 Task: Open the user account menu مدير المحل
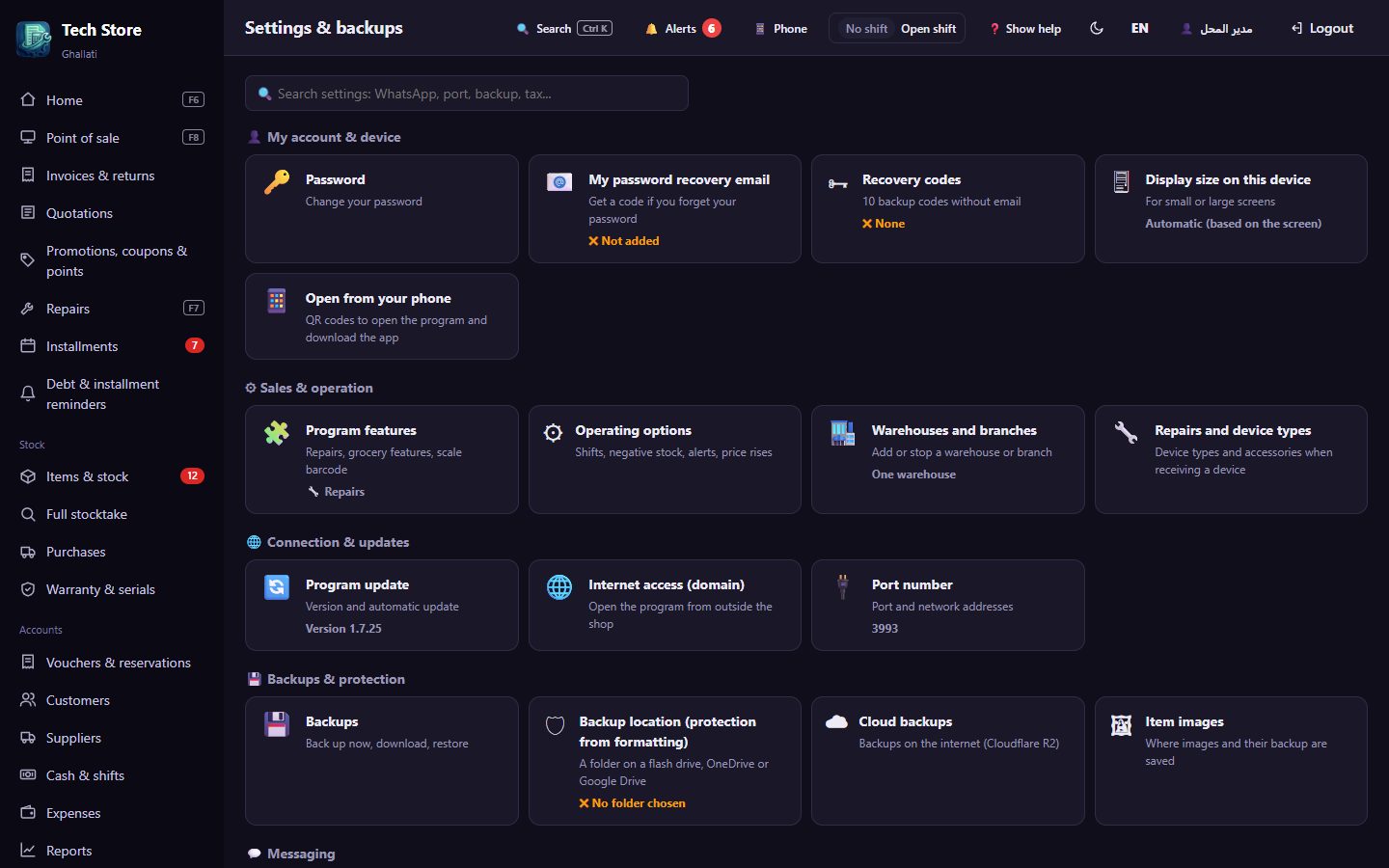click(1217, 28)
